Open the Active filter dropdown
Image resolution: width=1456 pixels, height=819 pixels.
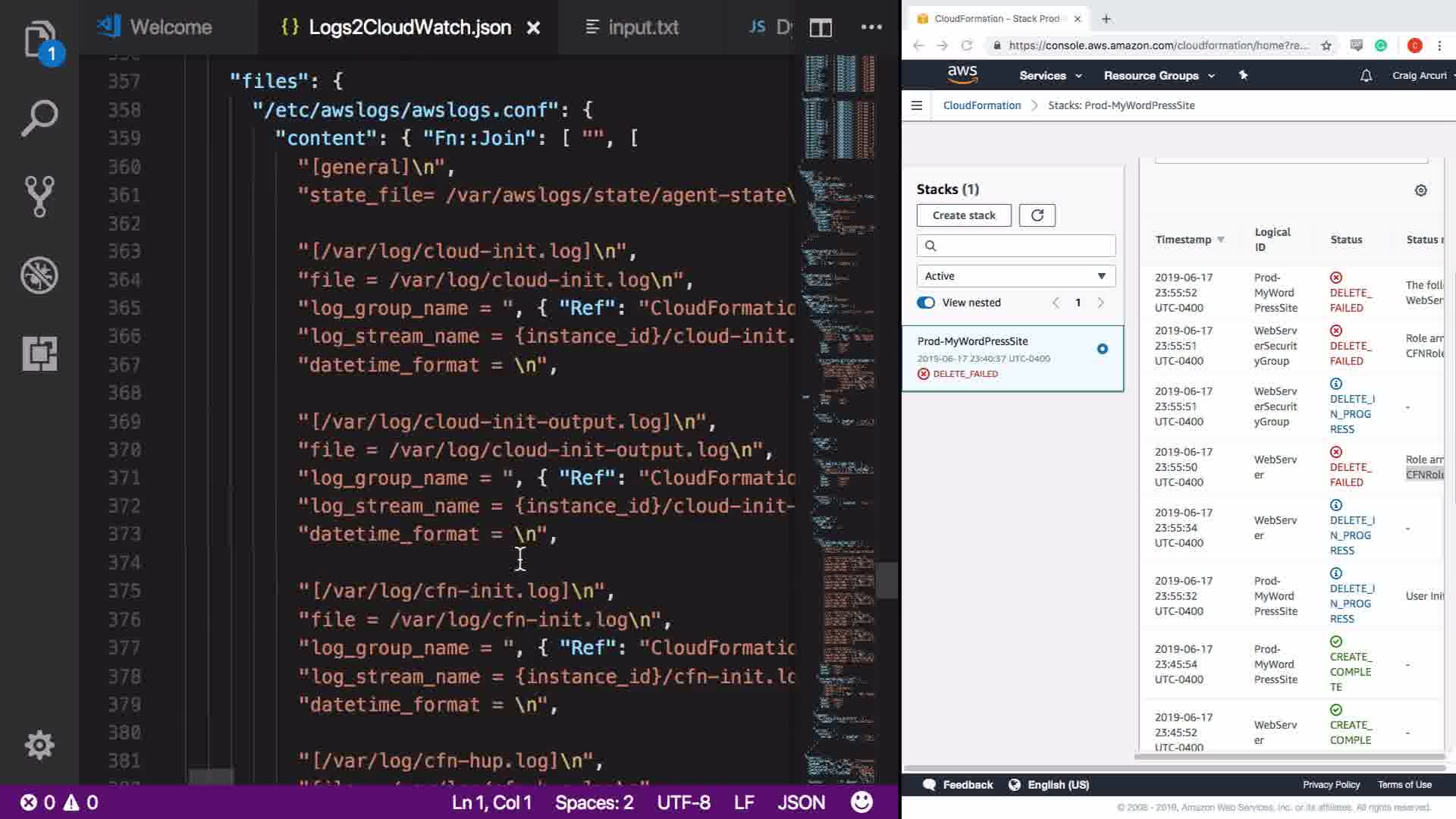[x=1015, y=276]
